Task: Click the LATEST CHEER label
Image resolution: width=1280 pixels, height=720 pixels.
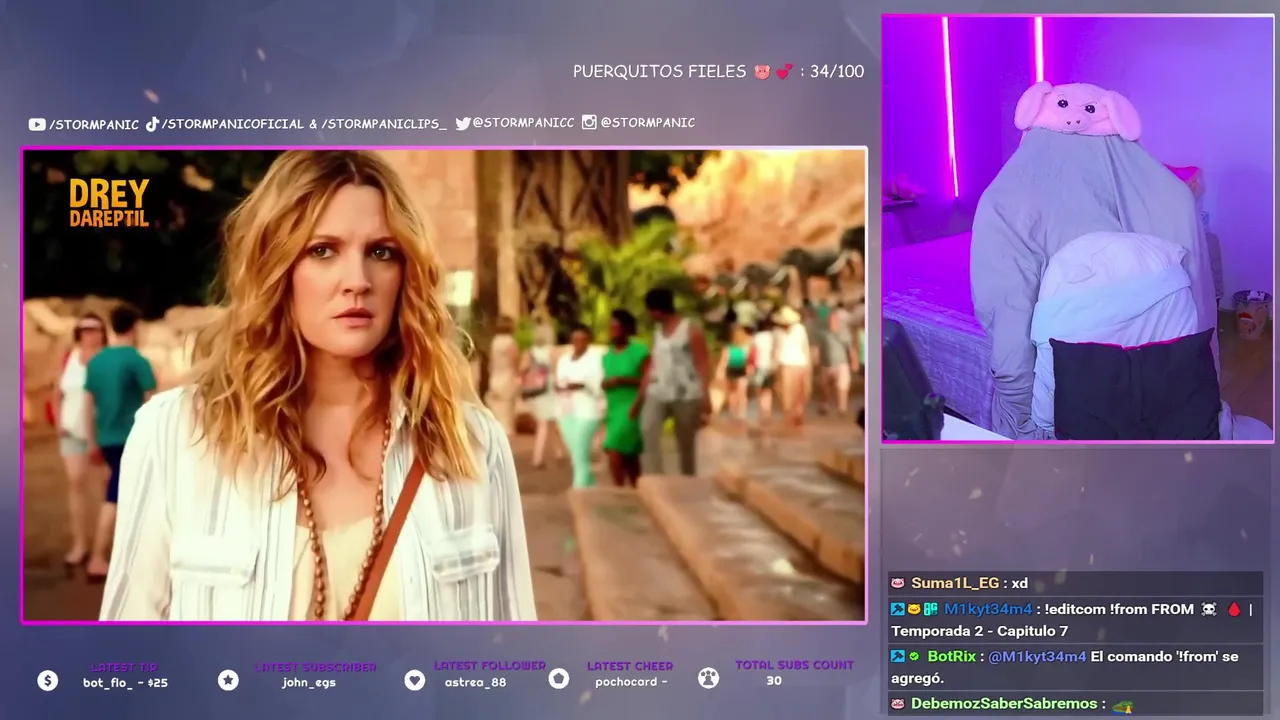Action: tap(630, 666)
